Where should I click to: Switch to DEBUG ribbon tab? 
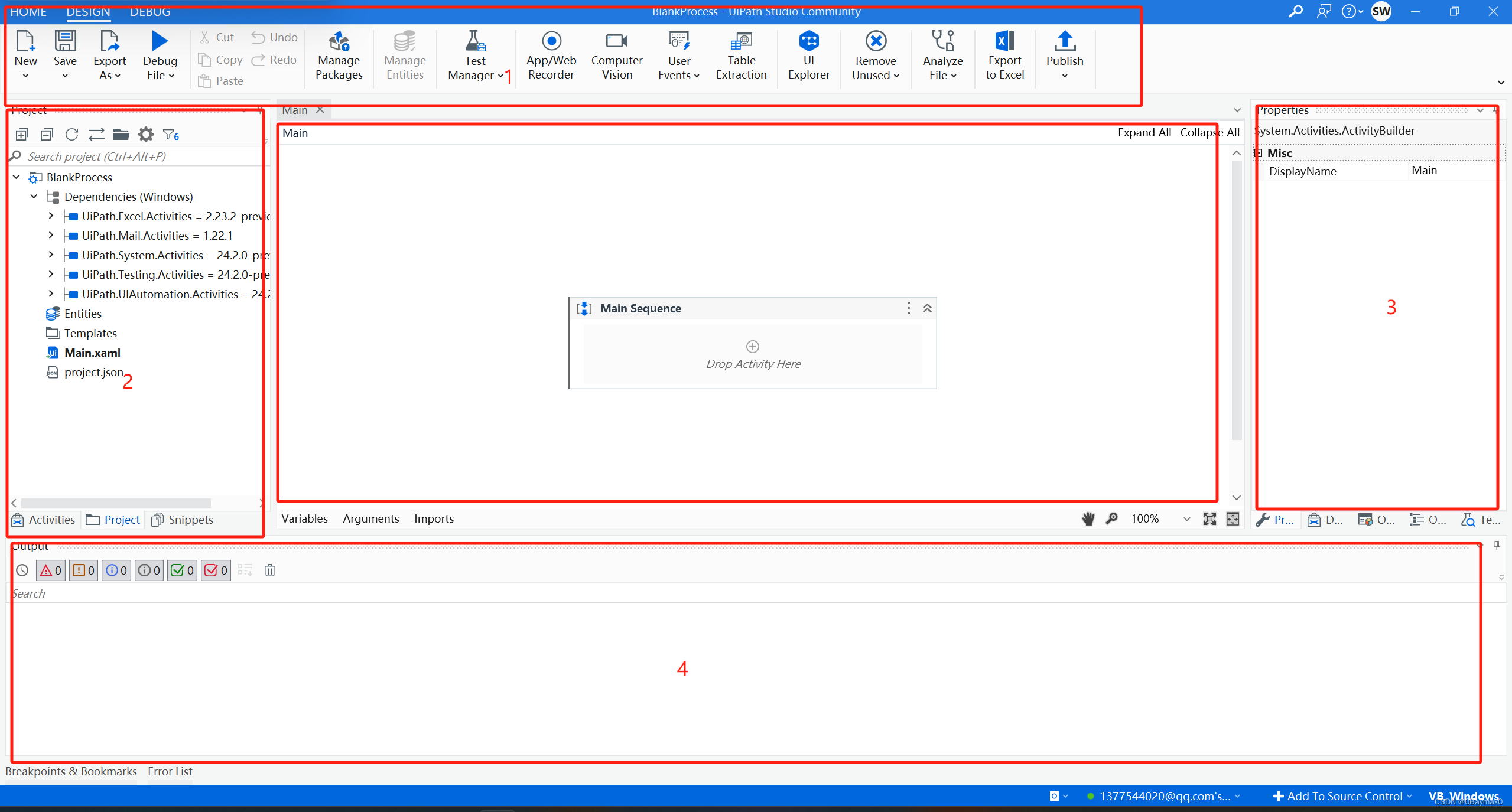tap(150, 11)
